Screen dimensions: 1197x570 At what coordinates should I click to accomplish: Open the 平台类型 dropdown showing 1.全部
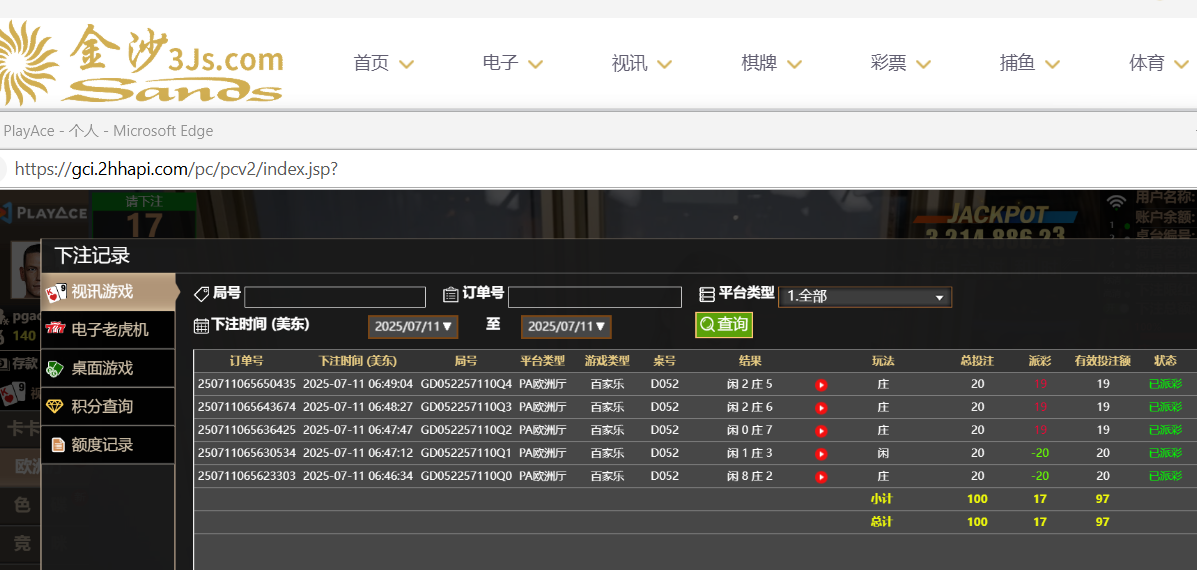[x=865, y=297]
